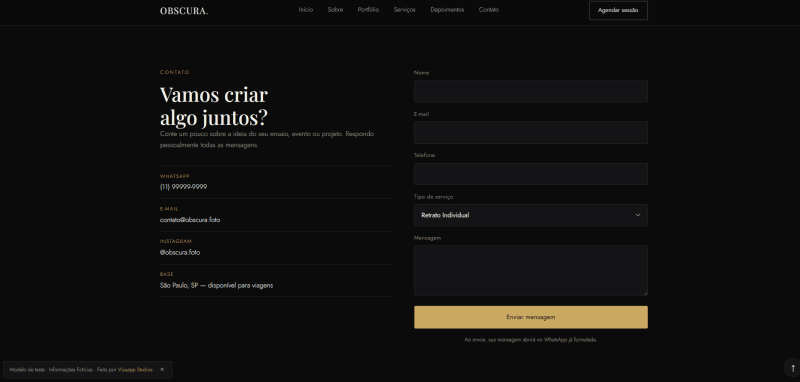Focus the E-mail input field
800x382 pixels.
(x=531, y=133)
